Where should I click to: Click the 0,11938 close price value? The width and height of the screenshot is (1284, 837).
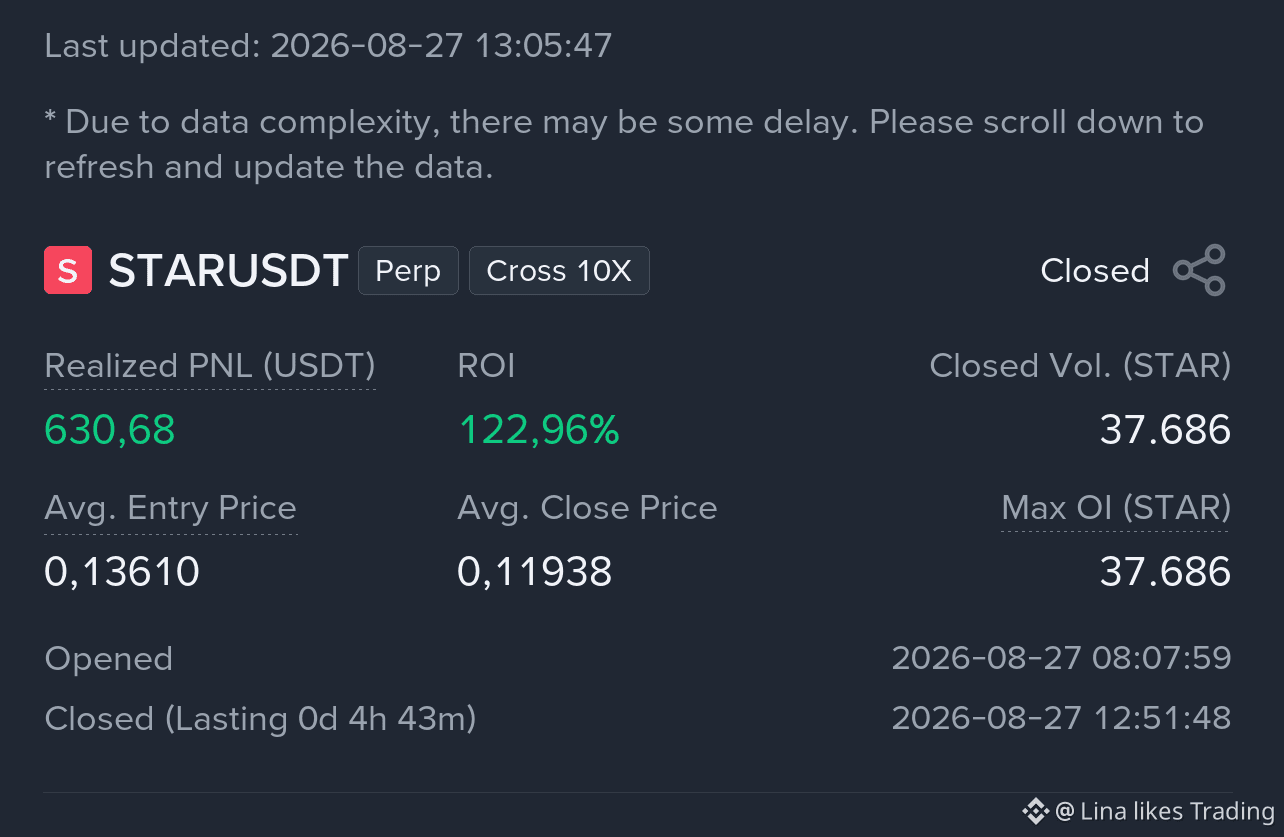(535, 572)
